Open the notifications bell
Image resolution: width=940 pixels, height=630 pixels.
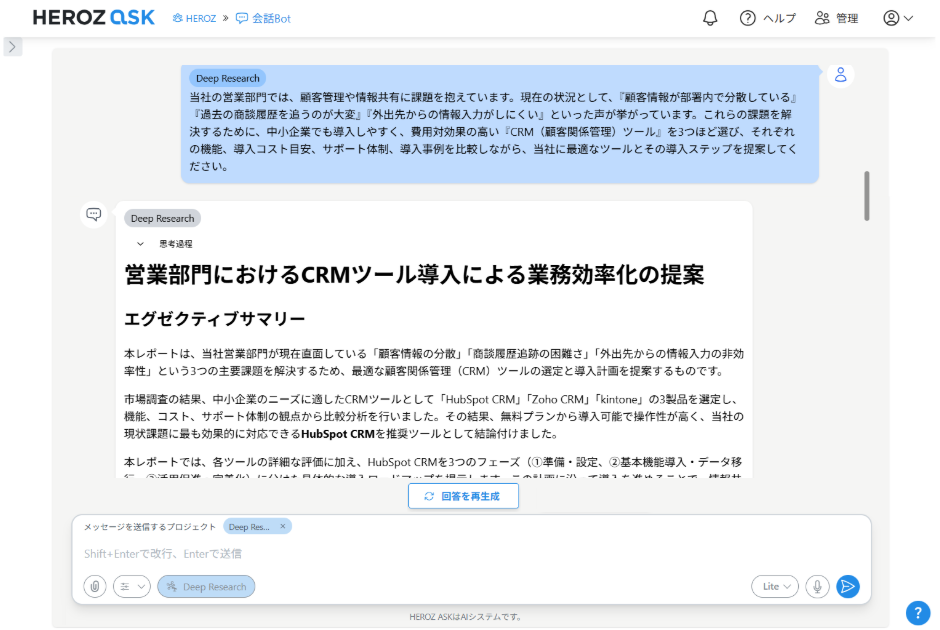(710, 18)
